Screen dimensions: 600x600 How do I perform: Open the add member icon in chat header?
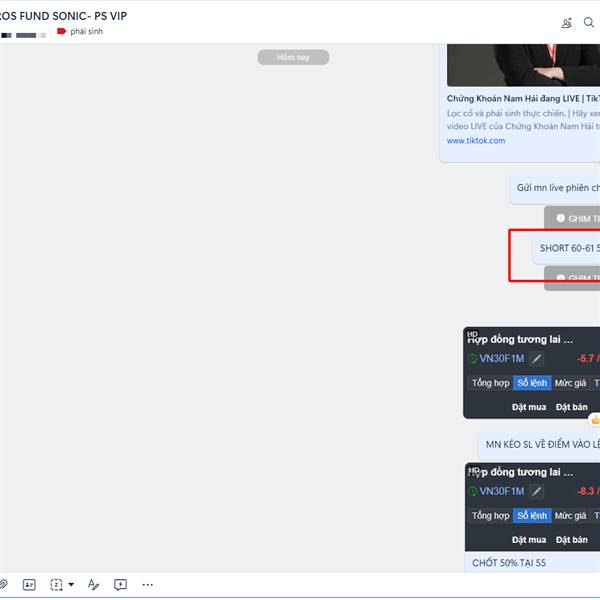click(567, 23)
